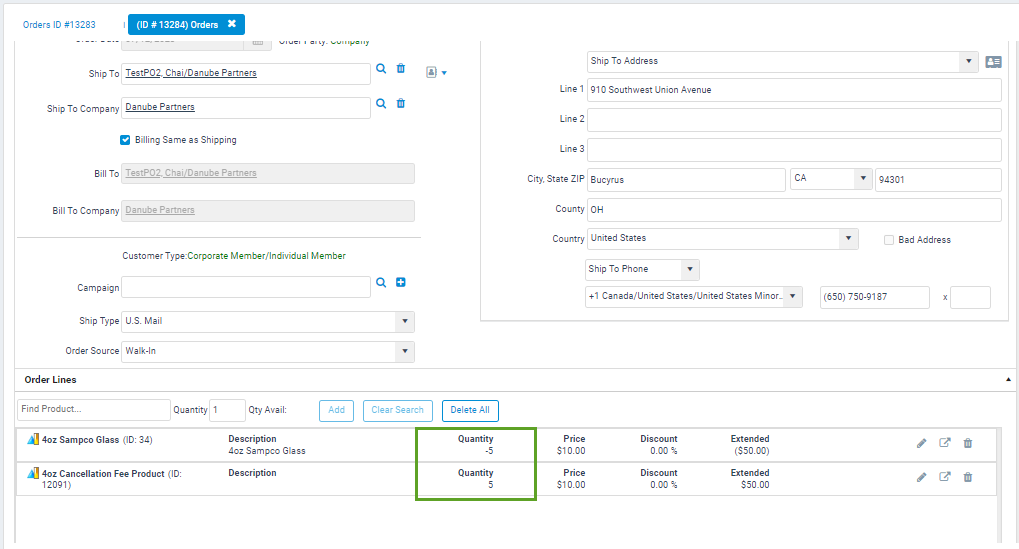Screen dimensions: 1019x549
Task: Click the Order Lines section header
Action: click(x=51, y=379)
